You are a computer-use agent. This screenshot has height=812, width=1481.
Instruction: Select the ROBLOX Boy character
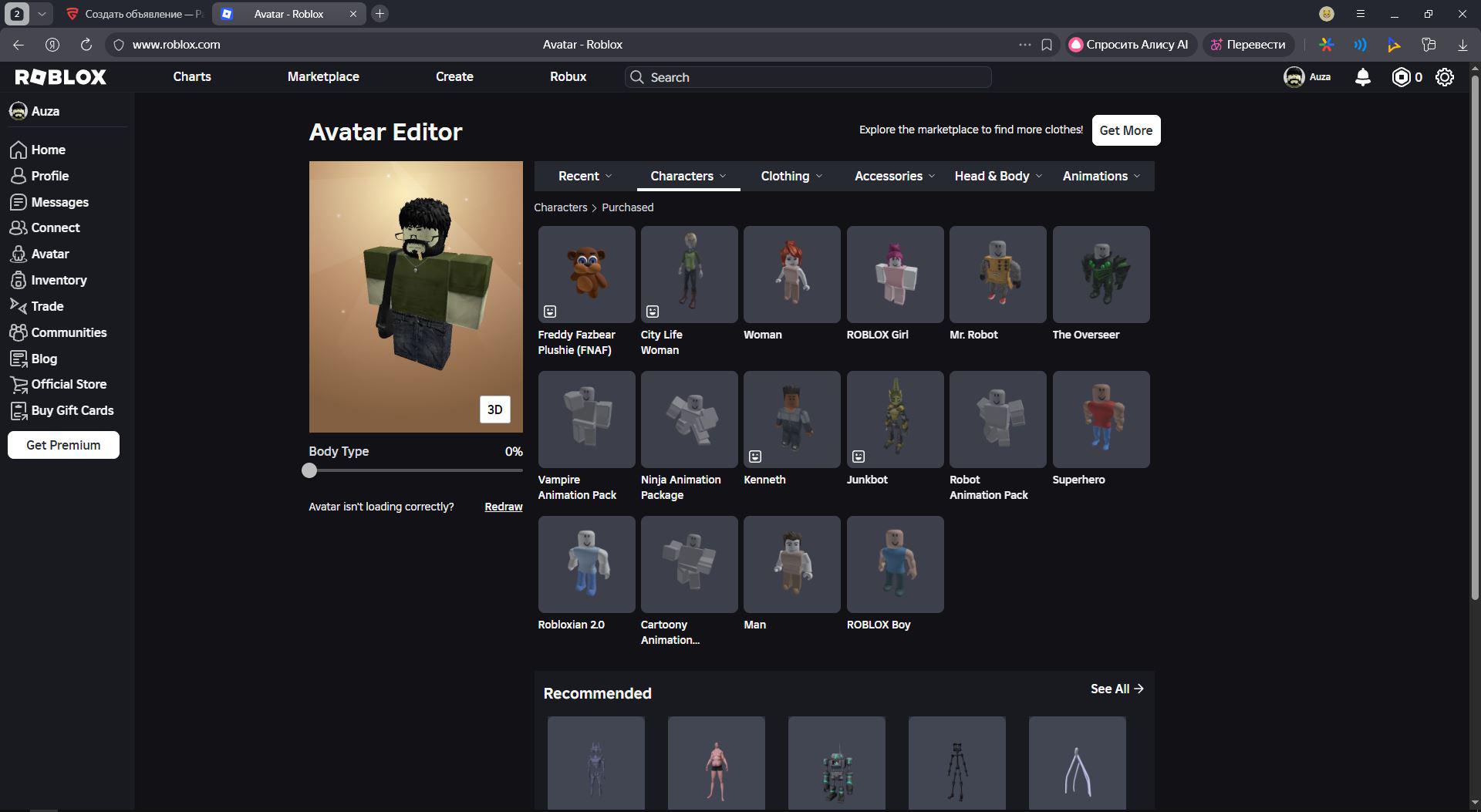896,564
